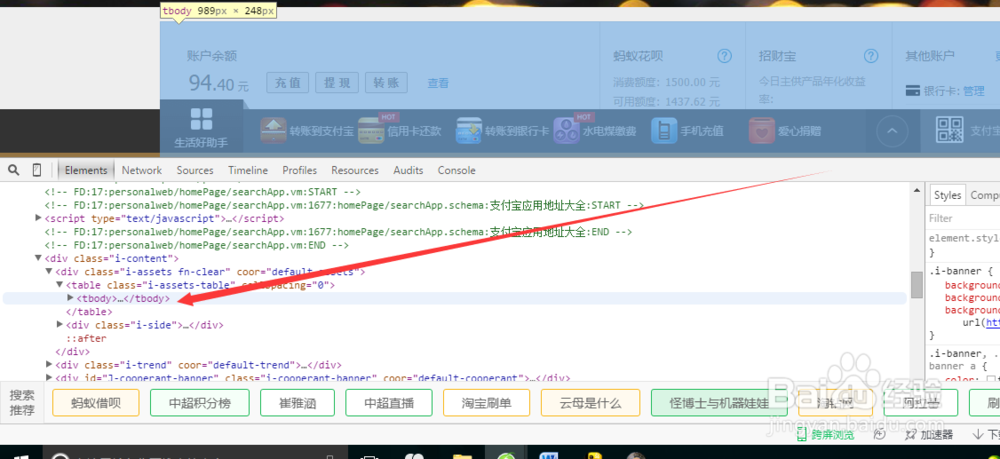Collapse the table i-assets-table node
The width and height of the screenshot is (1000, 459).
60,285
